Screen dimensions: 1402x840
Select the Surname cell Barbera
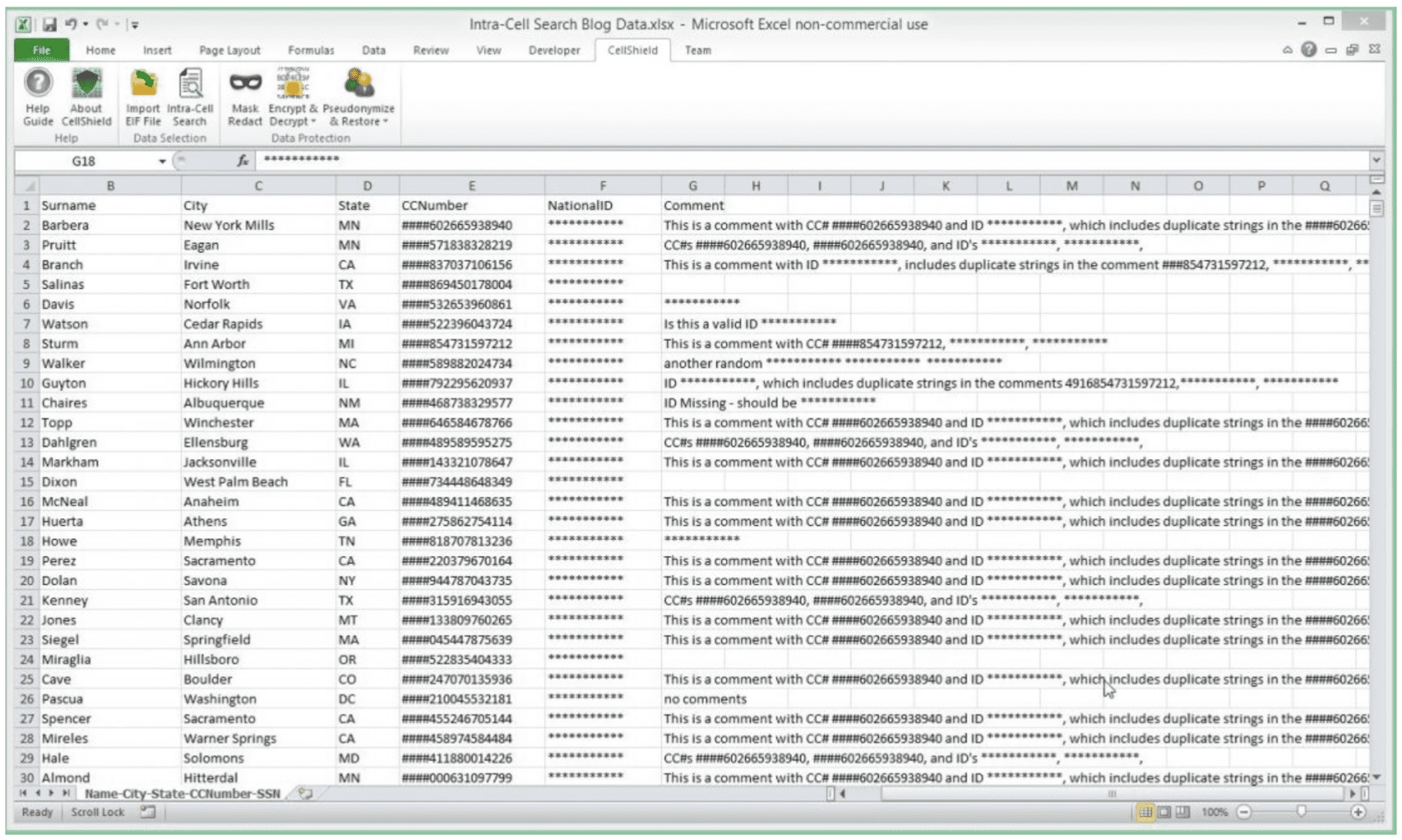110,226
